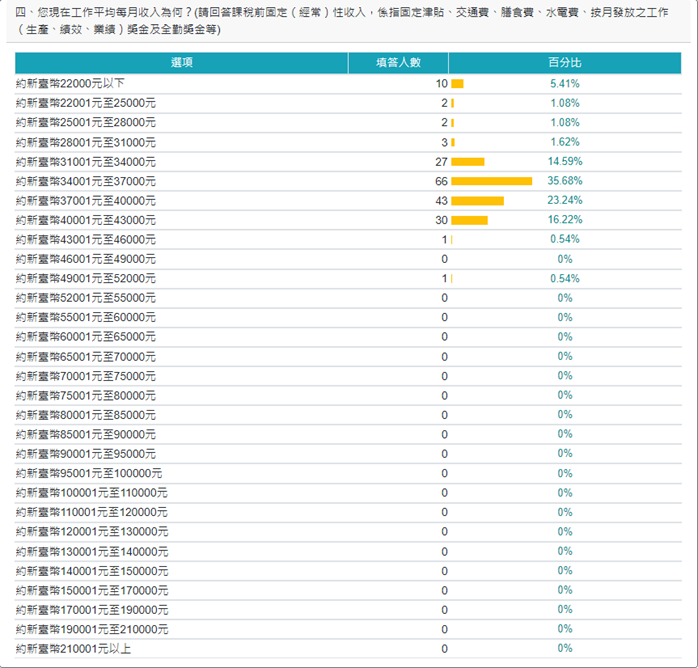Click the orange bar for 34001元至37000元

tap(491, 181)
